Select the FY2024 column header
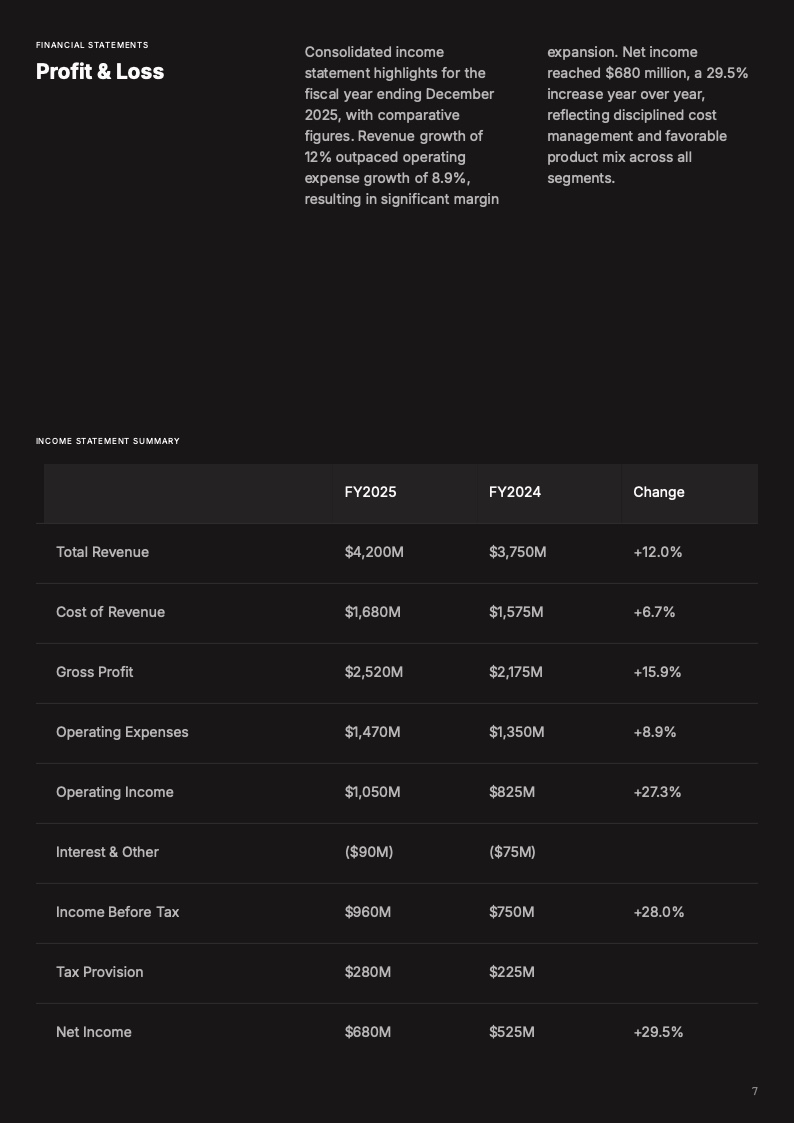 515,492
